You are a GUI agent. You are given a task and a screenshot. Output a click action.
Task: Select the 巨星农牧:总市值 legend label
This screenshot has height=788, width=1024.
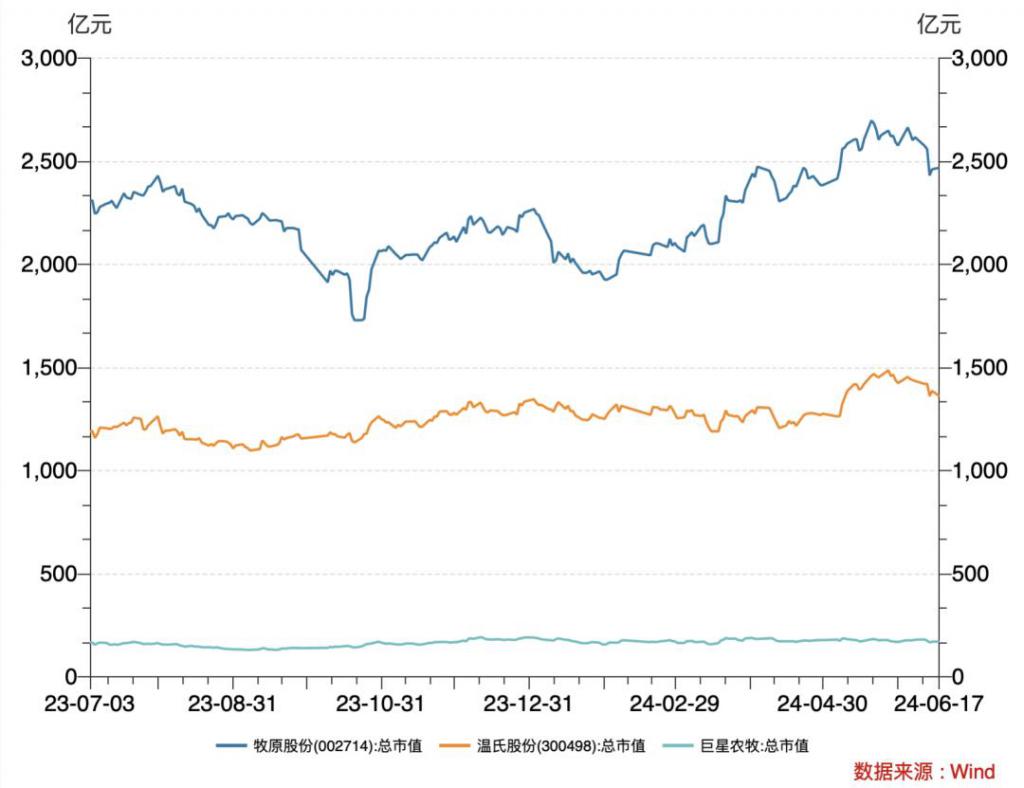(x=754, y=746)
